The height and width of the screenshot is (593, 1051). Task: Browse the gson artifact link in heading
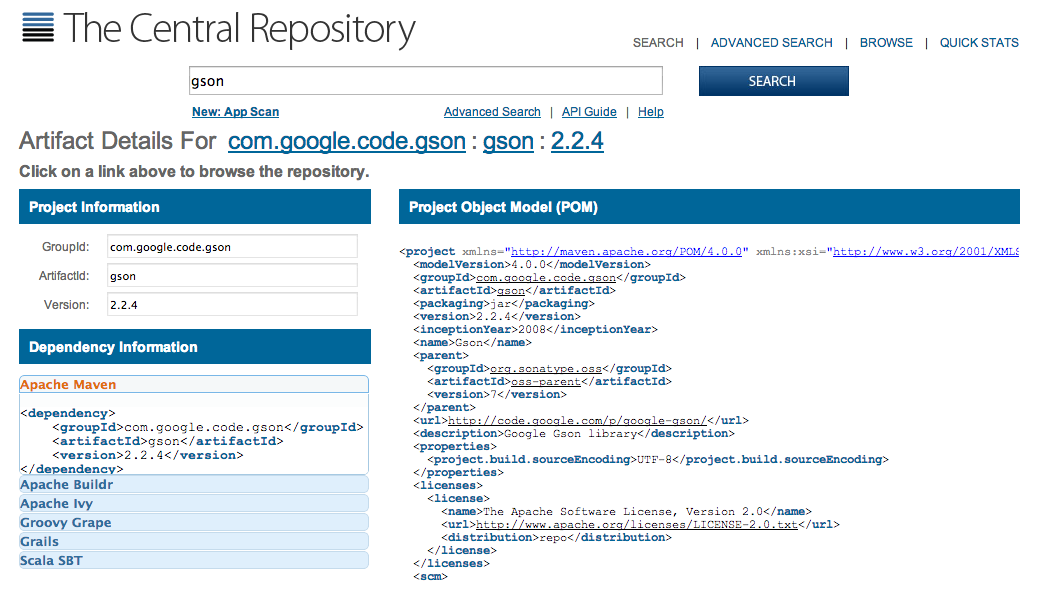coord(508,141)
